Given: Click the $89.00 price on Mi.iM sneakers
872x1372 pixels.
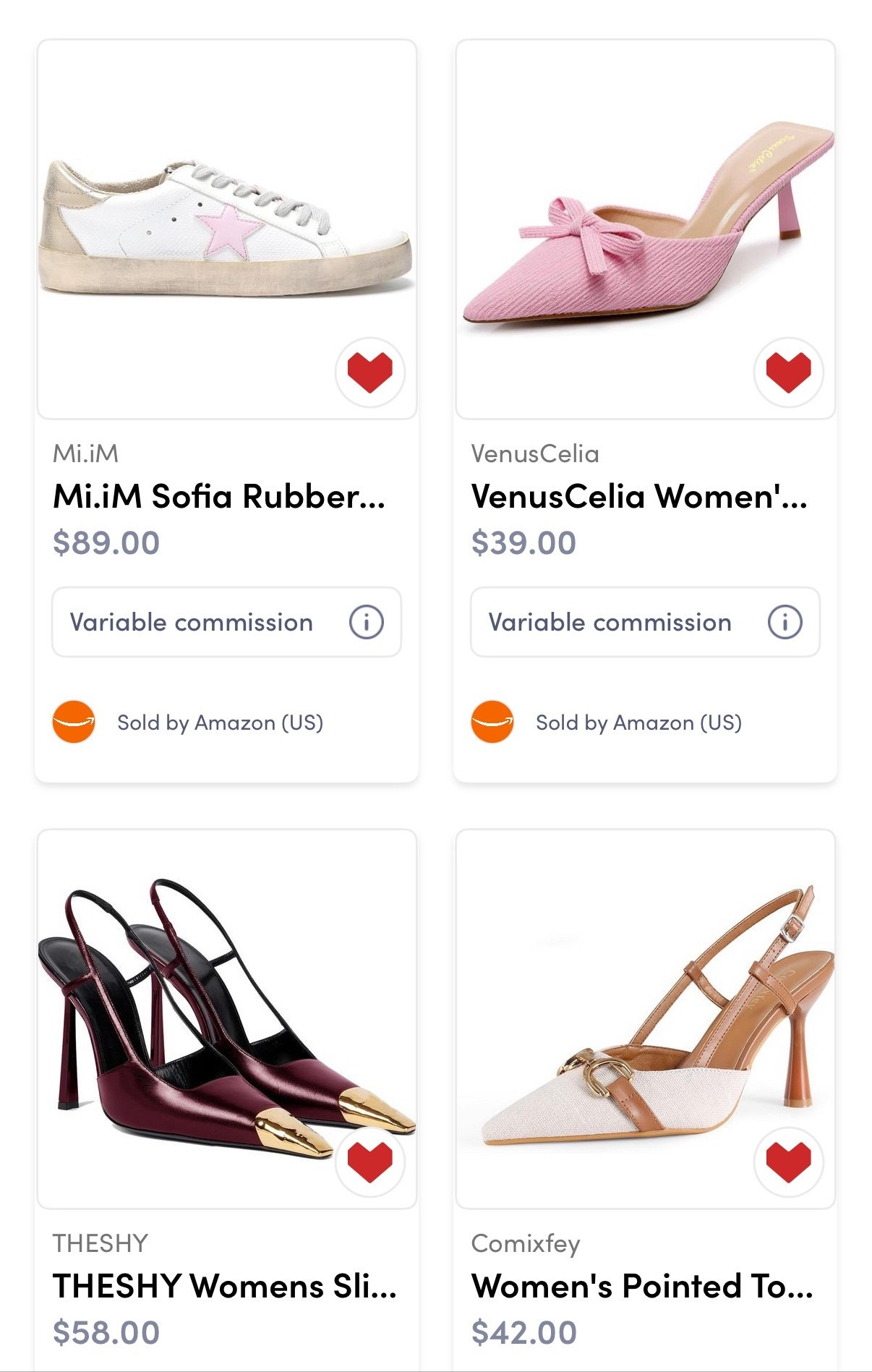Looking at the screenshot, I should [105, 541].
